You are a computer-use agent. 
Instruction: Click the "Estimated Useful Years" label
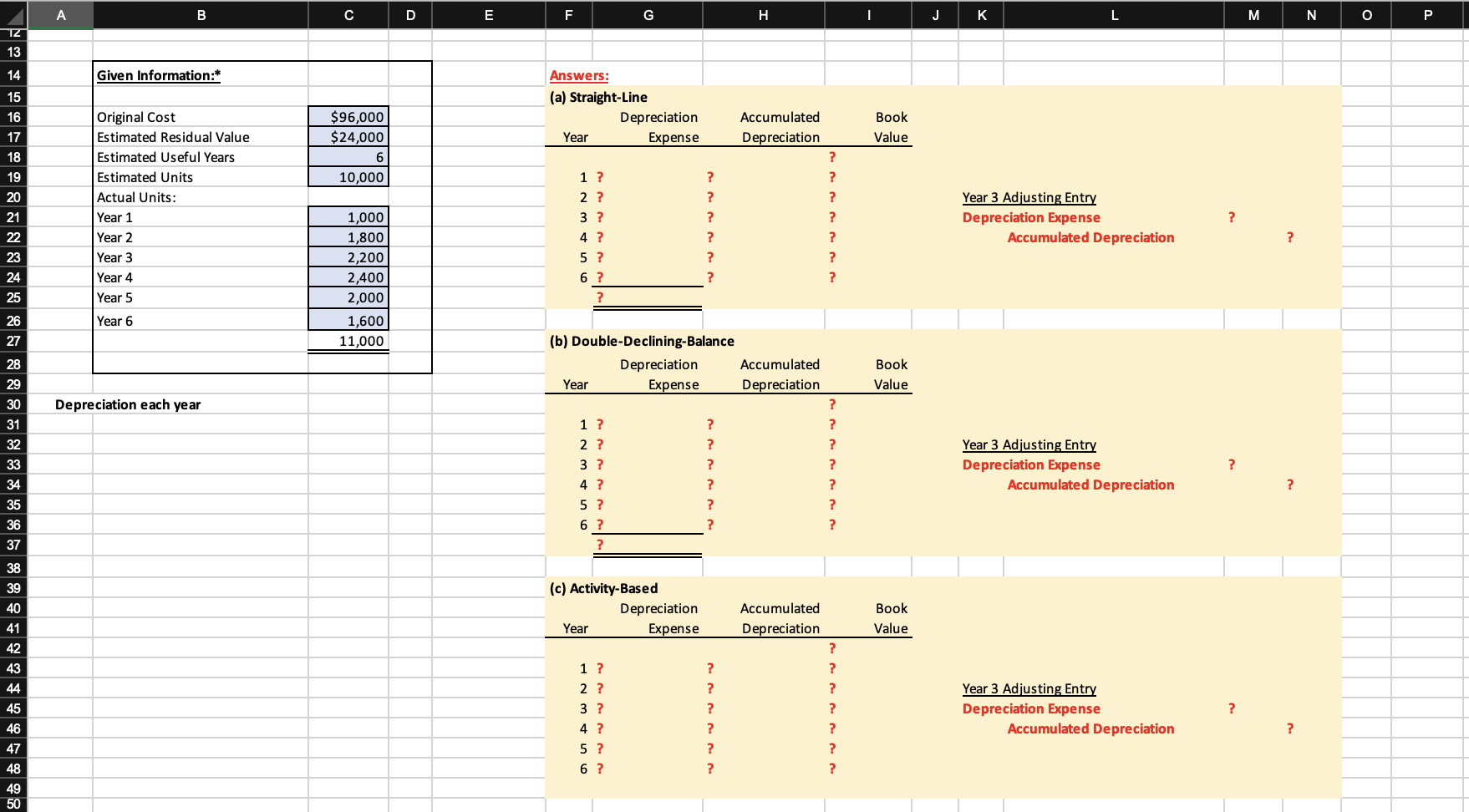click(x=165, y=157)
